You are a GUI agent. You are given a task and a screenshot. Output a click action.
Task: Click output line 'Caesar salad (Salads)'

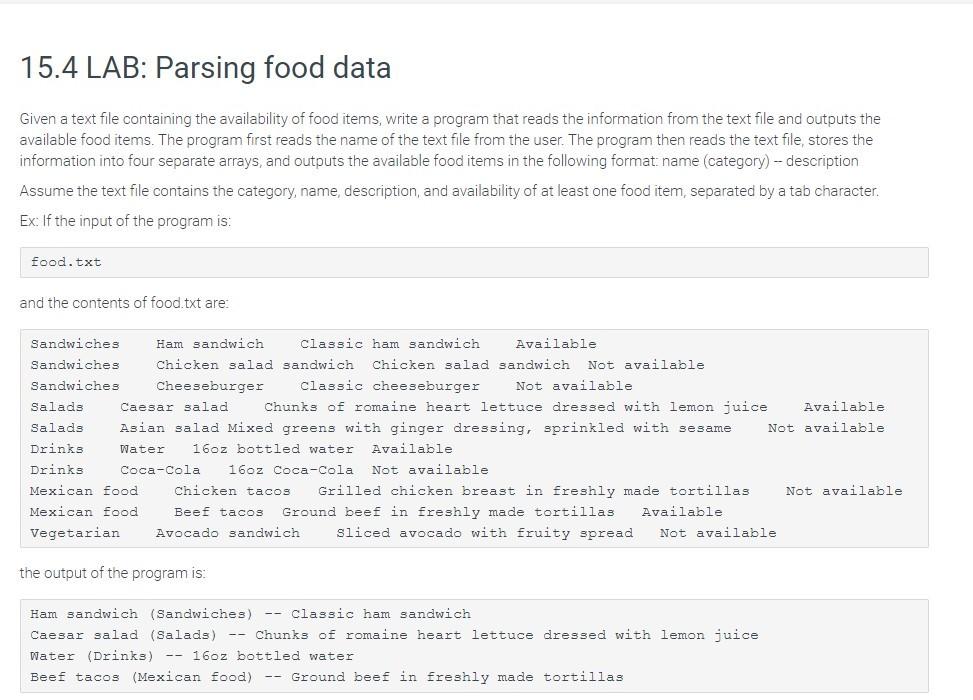(x=394, y=635)
